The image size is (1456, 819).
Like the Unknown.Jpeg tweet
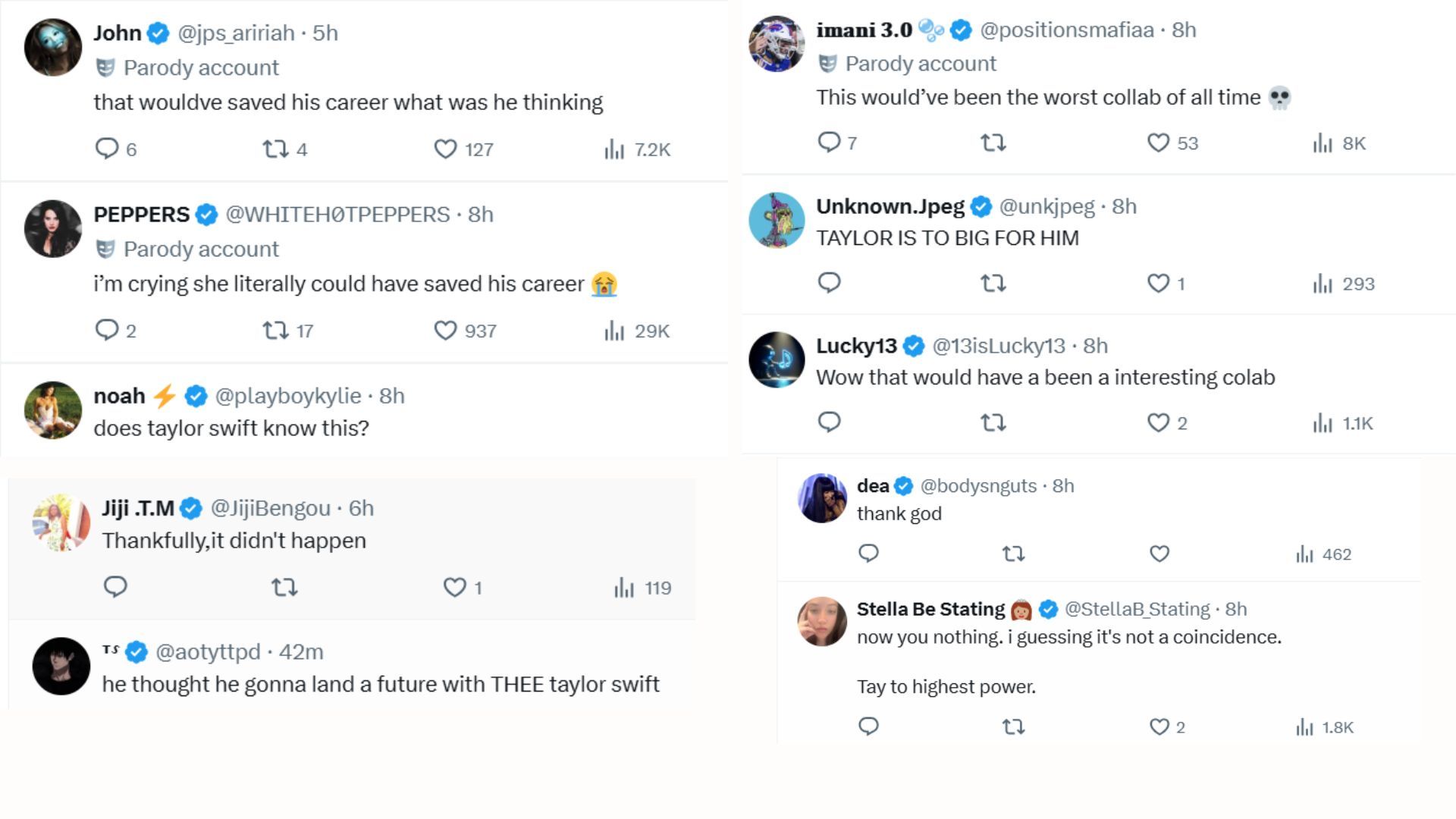click(x=1158, y=283)
